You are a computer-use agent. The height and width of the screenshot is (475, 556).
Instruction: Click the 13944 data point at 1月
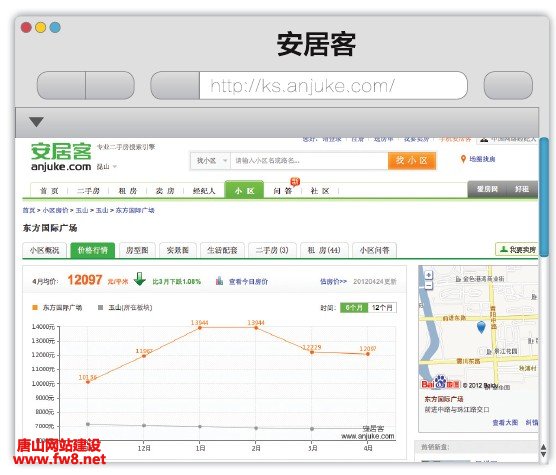200,328
